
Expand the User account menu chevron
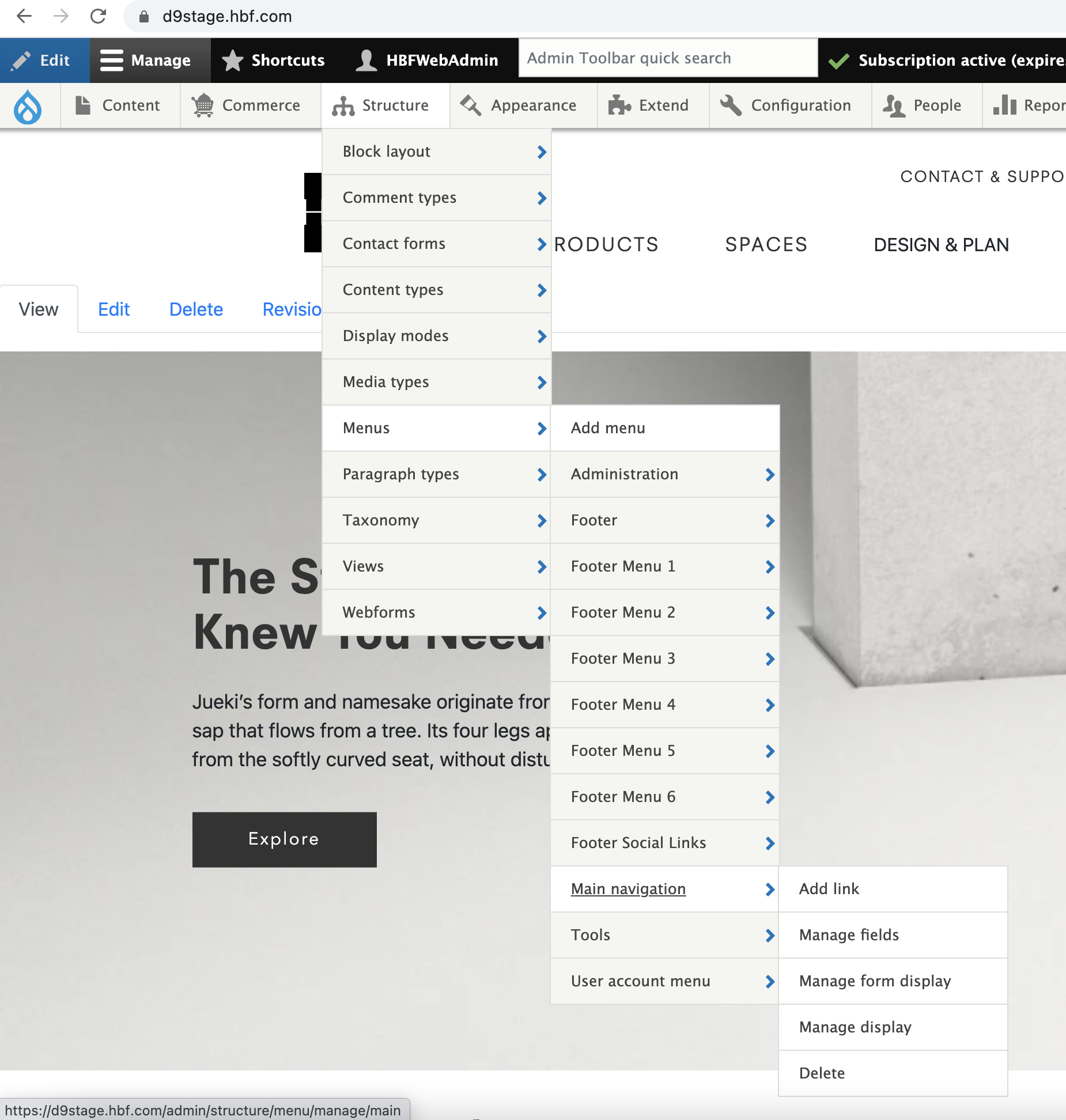pyautogui.click(x=769, y=981)
